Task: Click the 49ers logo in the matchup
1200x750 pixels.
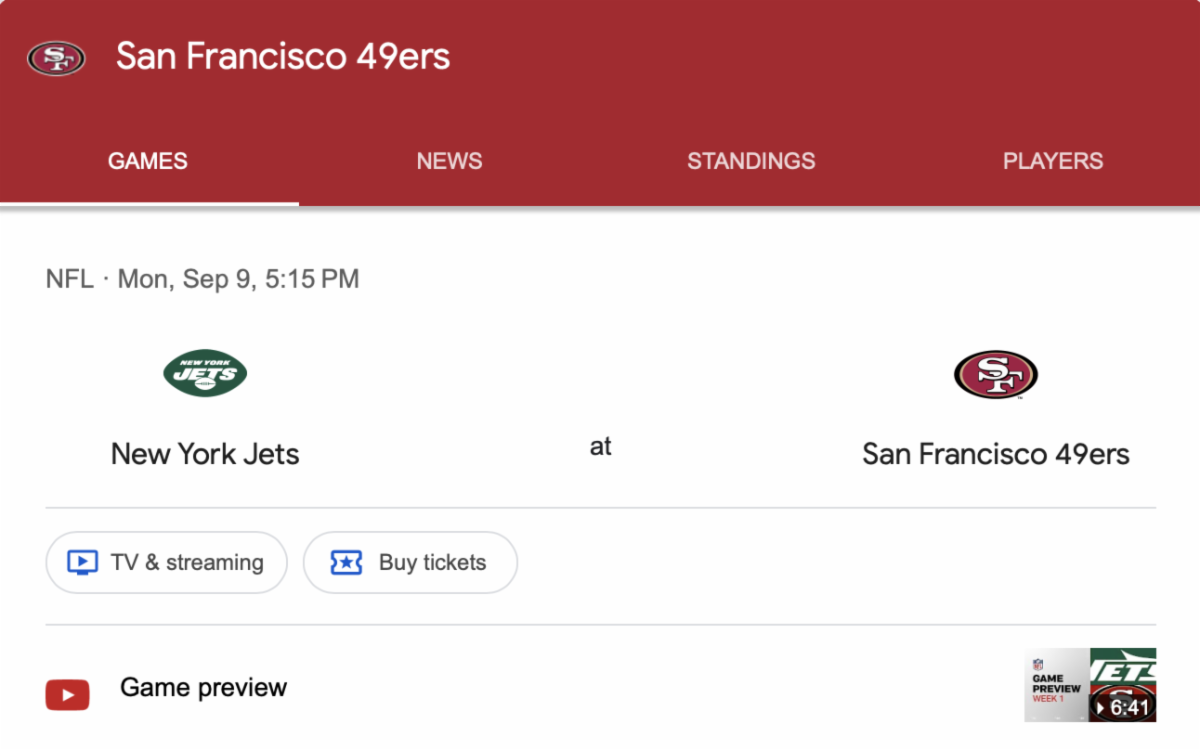Action: coord(996,375)
